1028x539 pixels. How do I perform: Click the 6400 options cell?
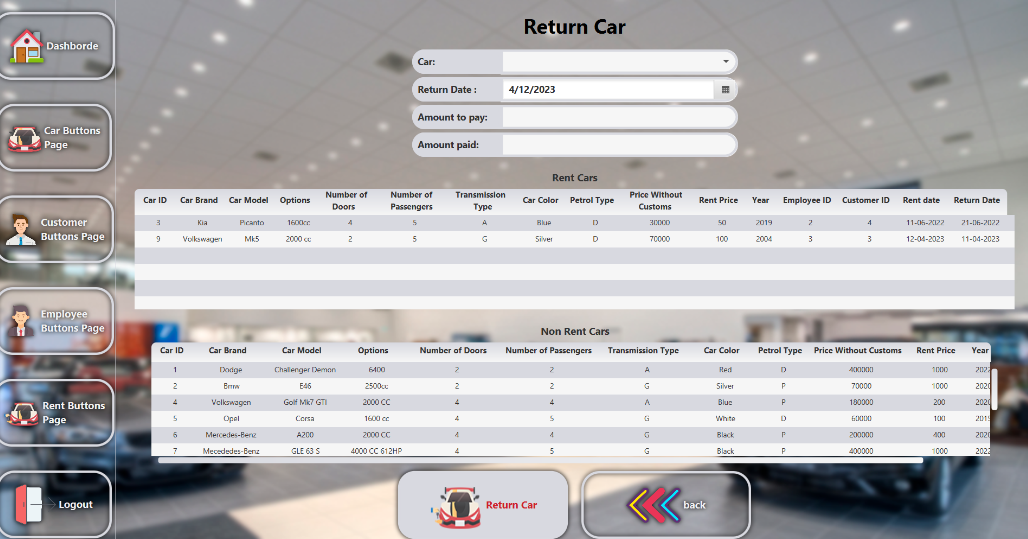[376, 370]
